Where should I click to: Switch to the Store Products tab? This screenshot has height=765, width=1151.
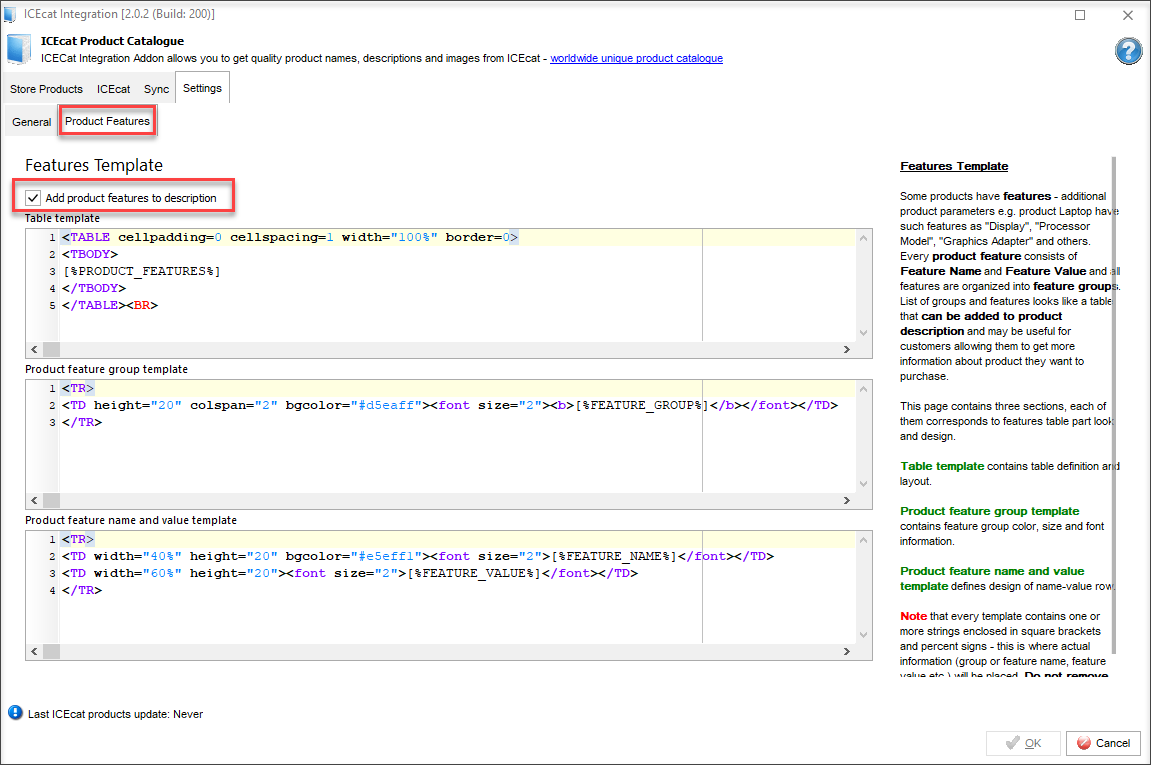coord(46,89)
